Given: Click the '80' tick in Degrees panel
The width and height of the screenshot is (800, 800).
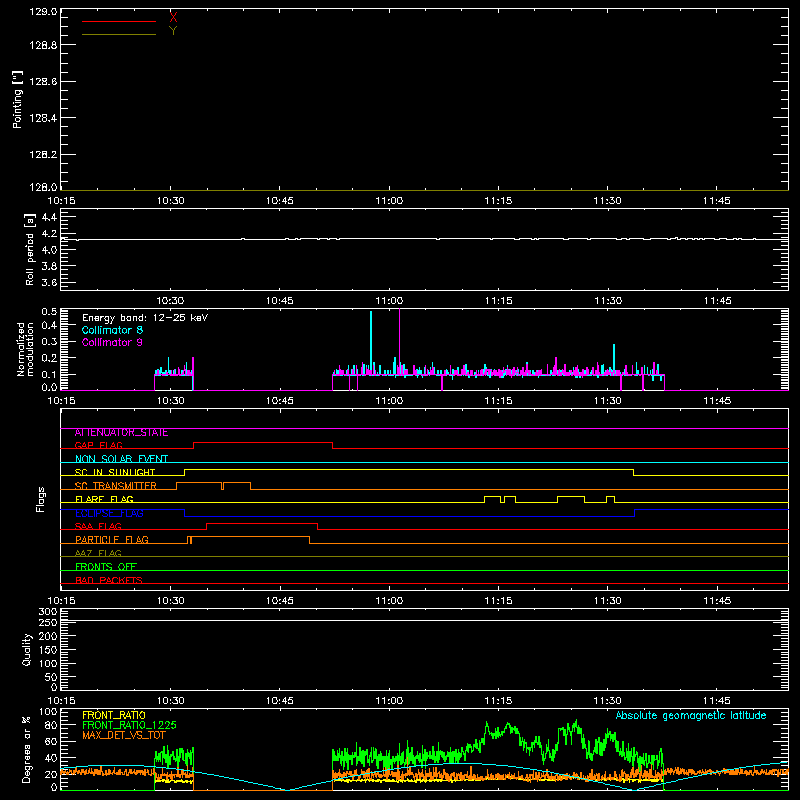Looking at the screenshot, I should (51, 725).
